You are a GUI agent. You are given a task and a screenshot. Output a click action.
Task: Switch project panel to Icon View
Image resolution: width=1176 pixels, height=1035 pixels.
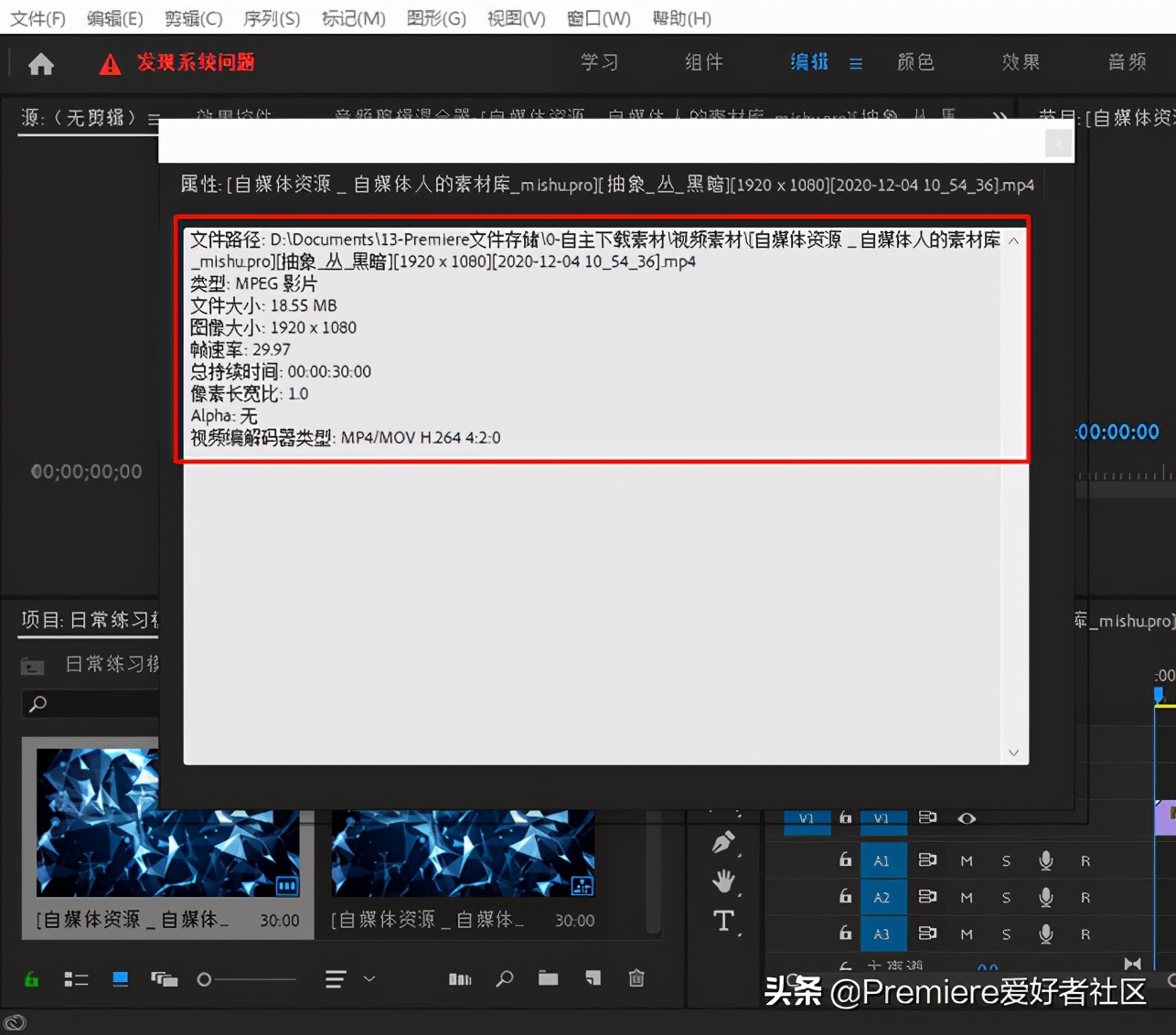(120, 979)
